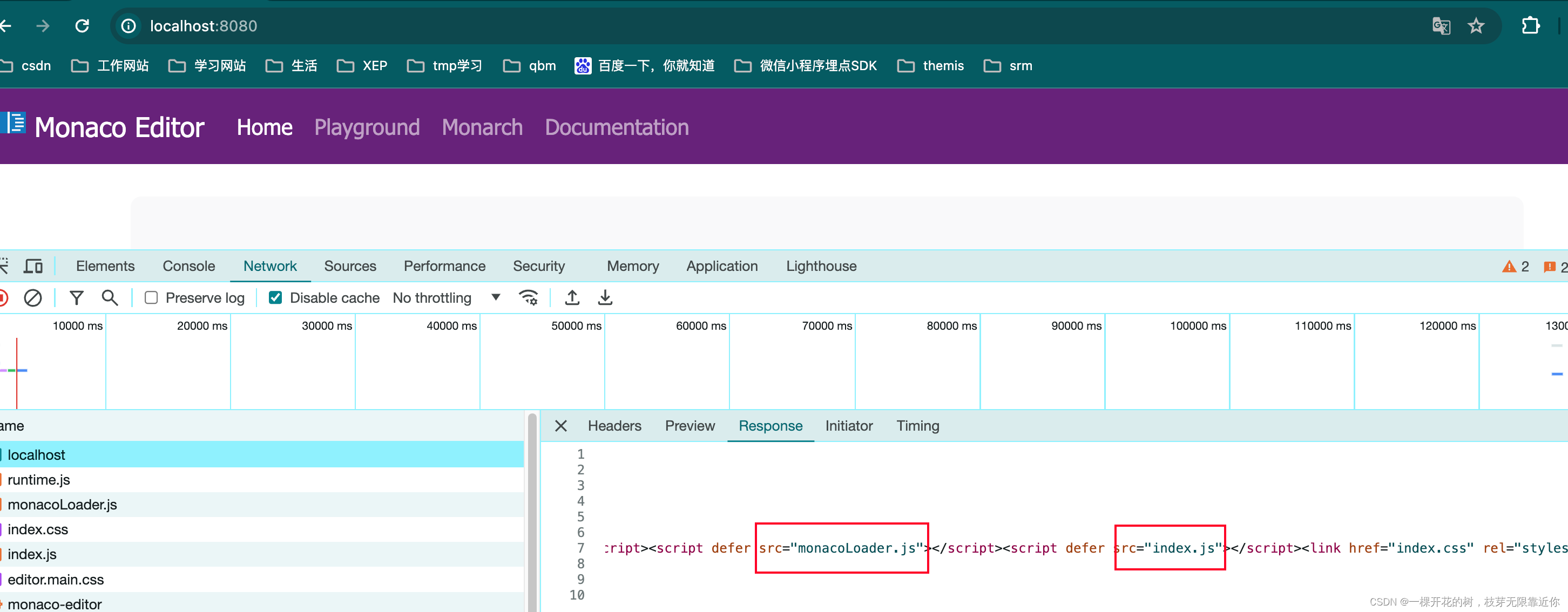Open the tmp学习 bookmark folder
This screenshot has height=612, width=1568.
tap(444, 66)
